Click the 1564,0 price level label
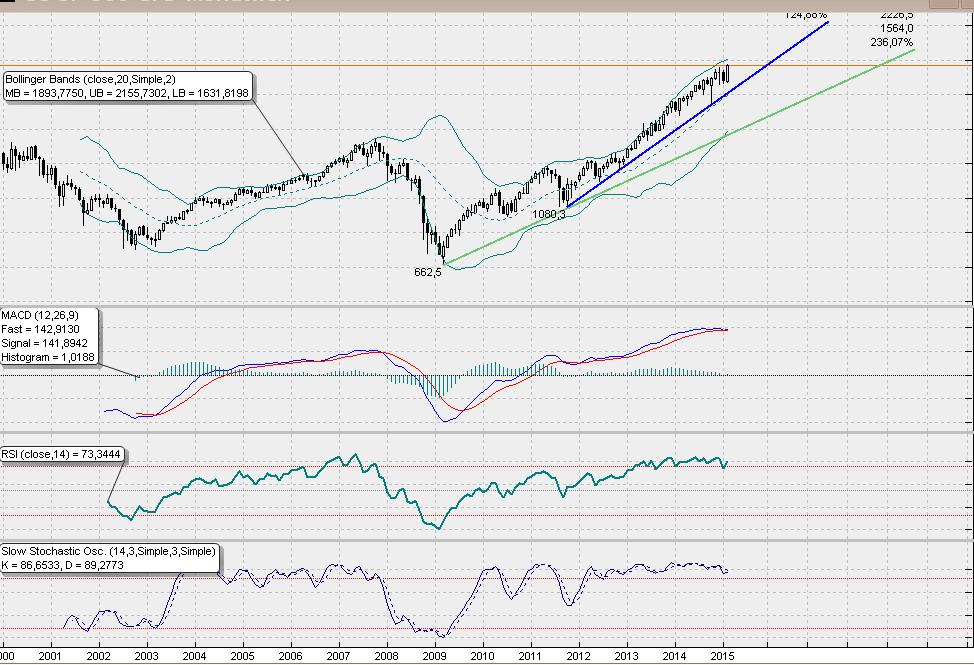The height and width of the screenshot is (665, 974). 896,28
